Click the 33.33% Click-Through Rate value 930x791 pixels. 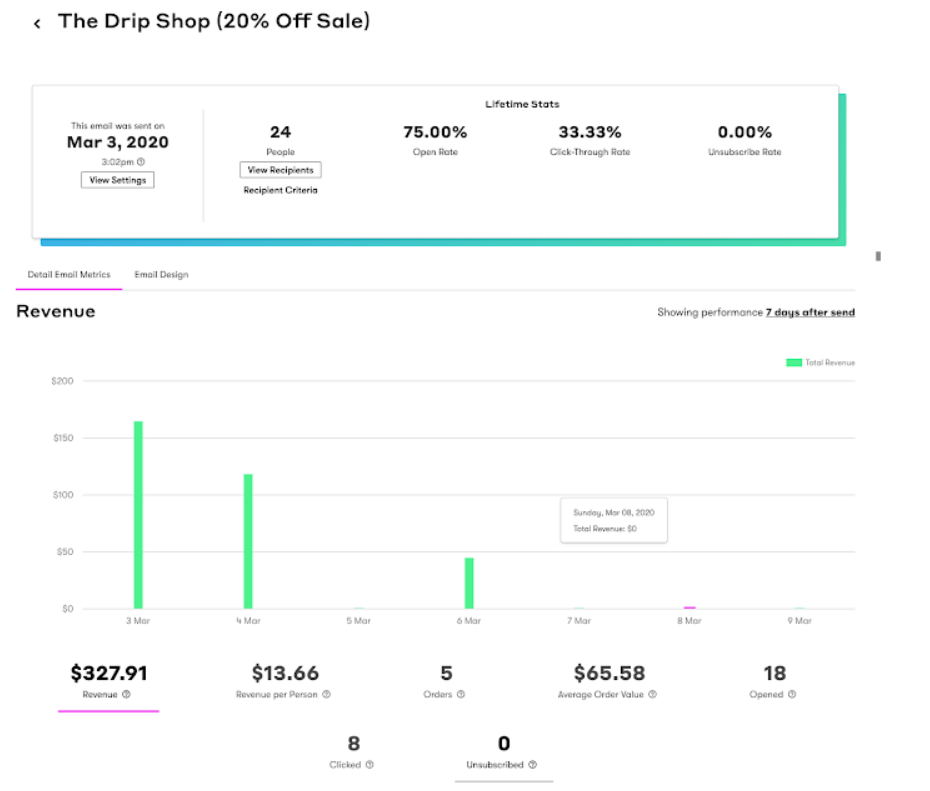click(590, 132)
